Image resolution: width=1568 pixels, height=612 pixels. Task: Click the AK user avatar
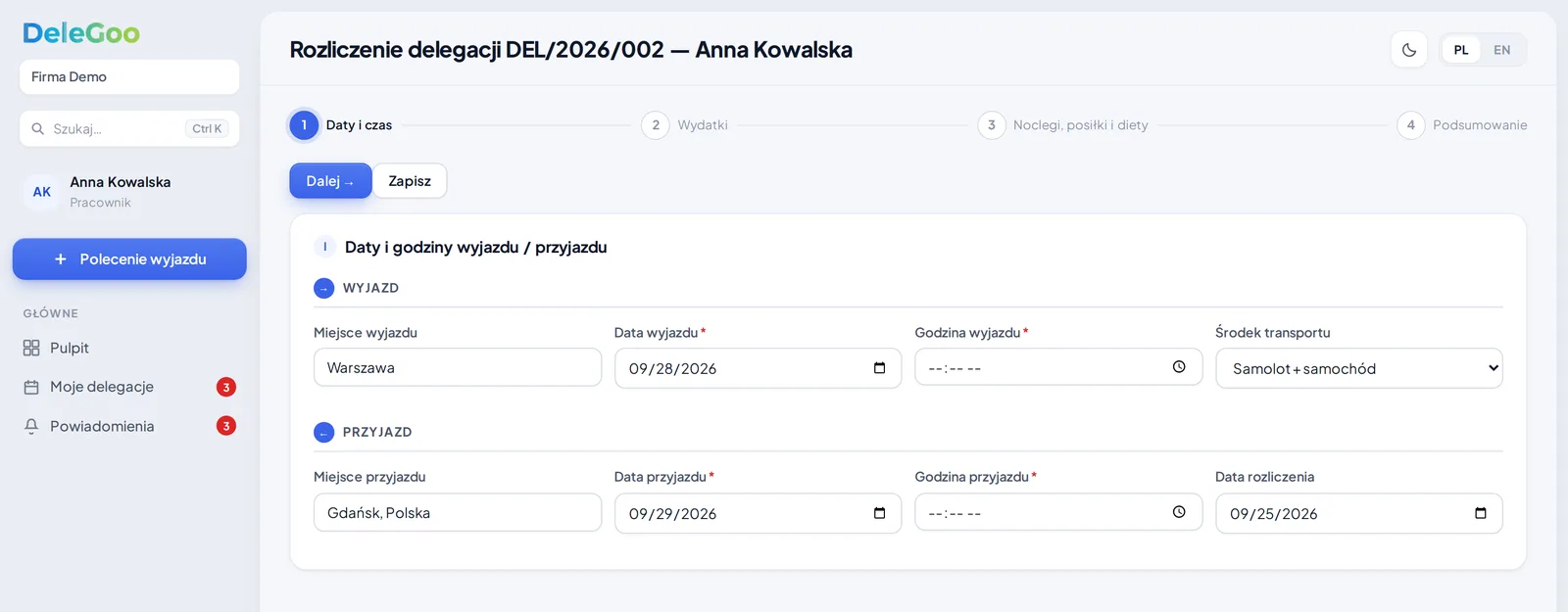point(42,192)
